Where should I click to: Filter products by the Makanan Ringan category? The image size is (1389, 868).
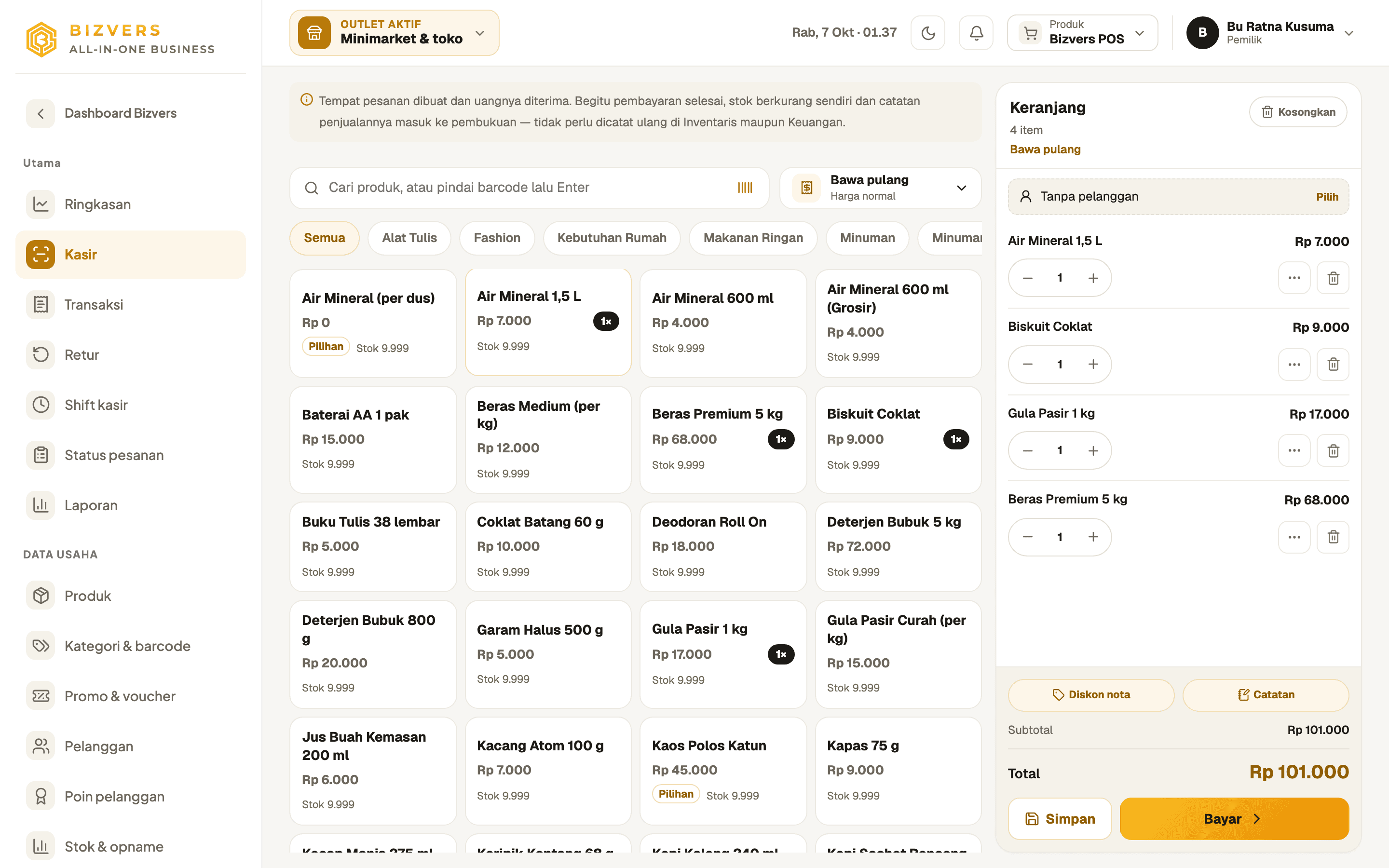[752, 238]
